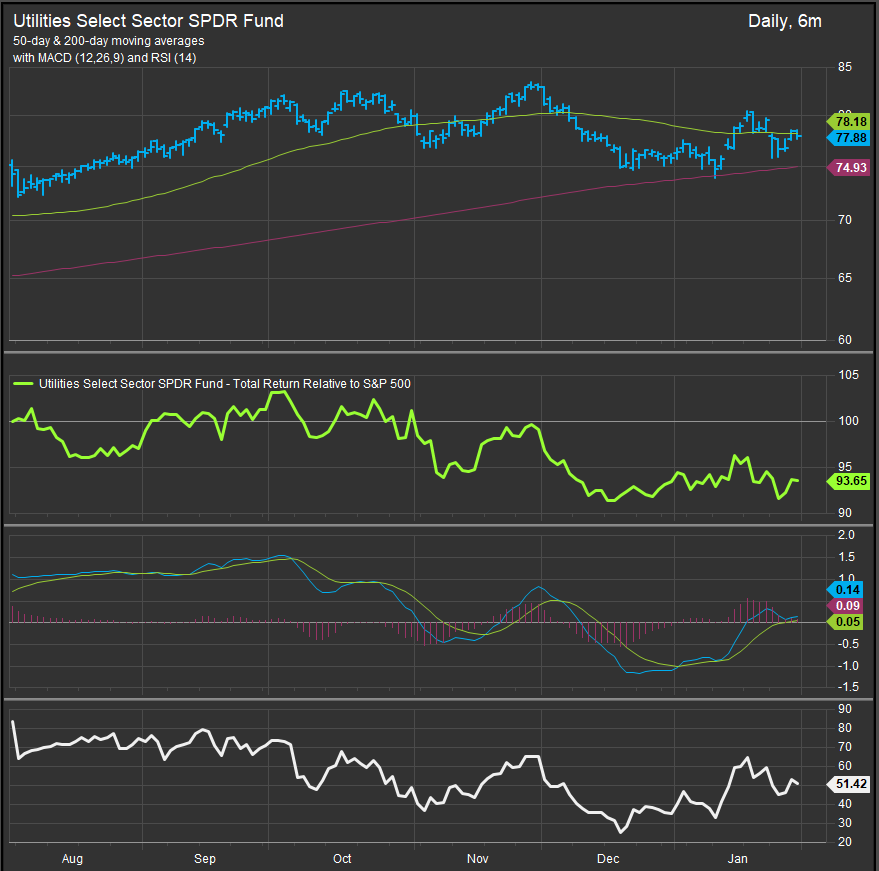Screen dimensions: 879x871
Task: Click the 74.93 moving average value tag
Action: pyautogui.click(x=849, y=168)
